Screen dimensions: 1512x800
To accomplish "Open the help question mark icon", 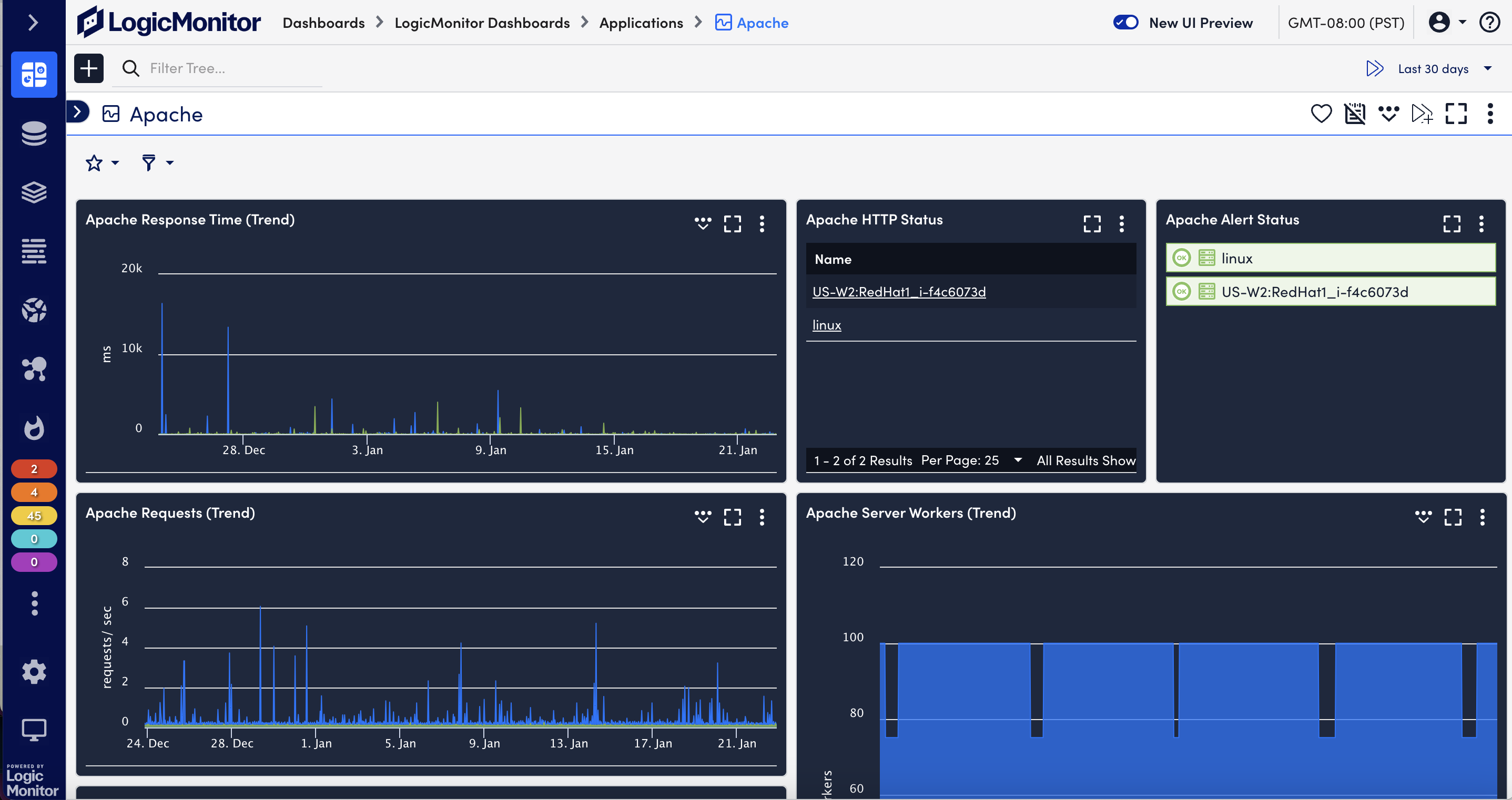I will 1490,22.
